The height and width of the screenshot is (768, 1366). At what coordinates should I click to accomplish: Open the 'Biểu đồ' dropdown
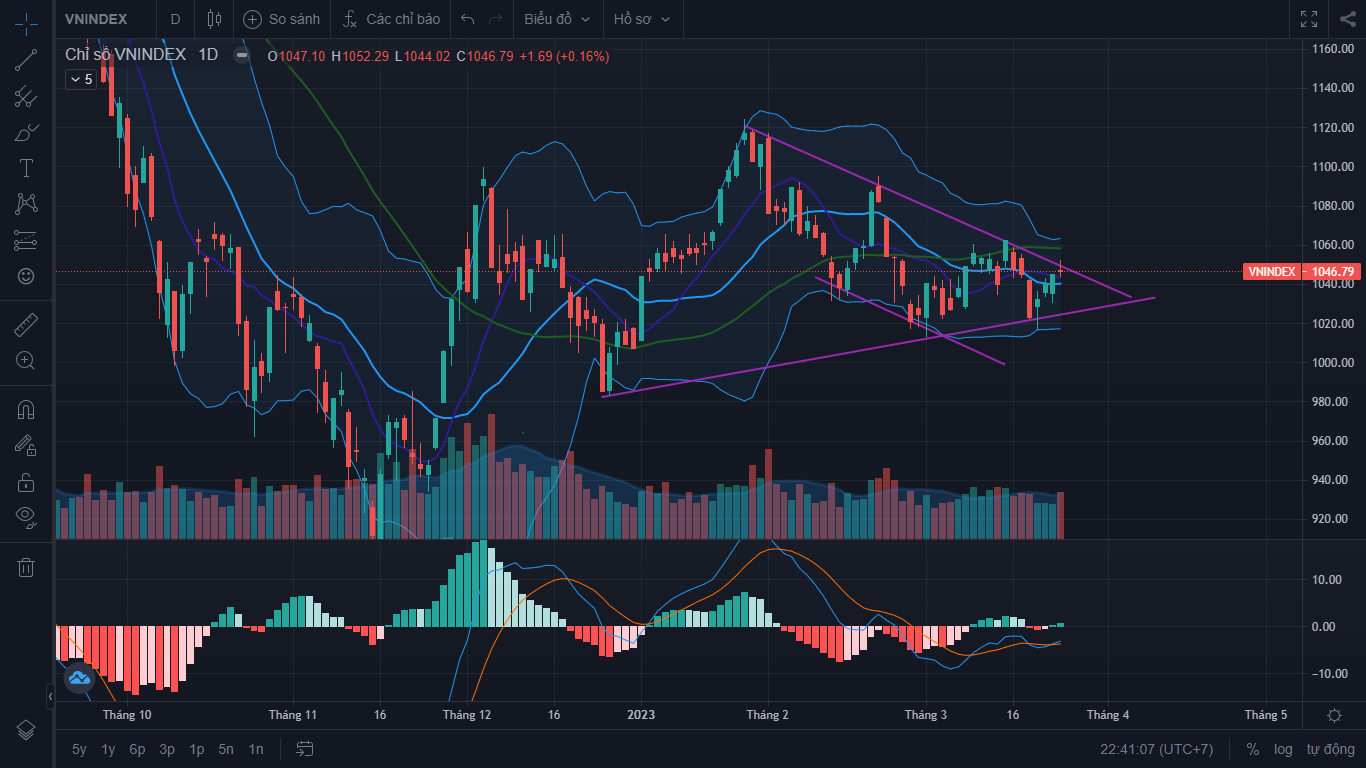[557, 19]
